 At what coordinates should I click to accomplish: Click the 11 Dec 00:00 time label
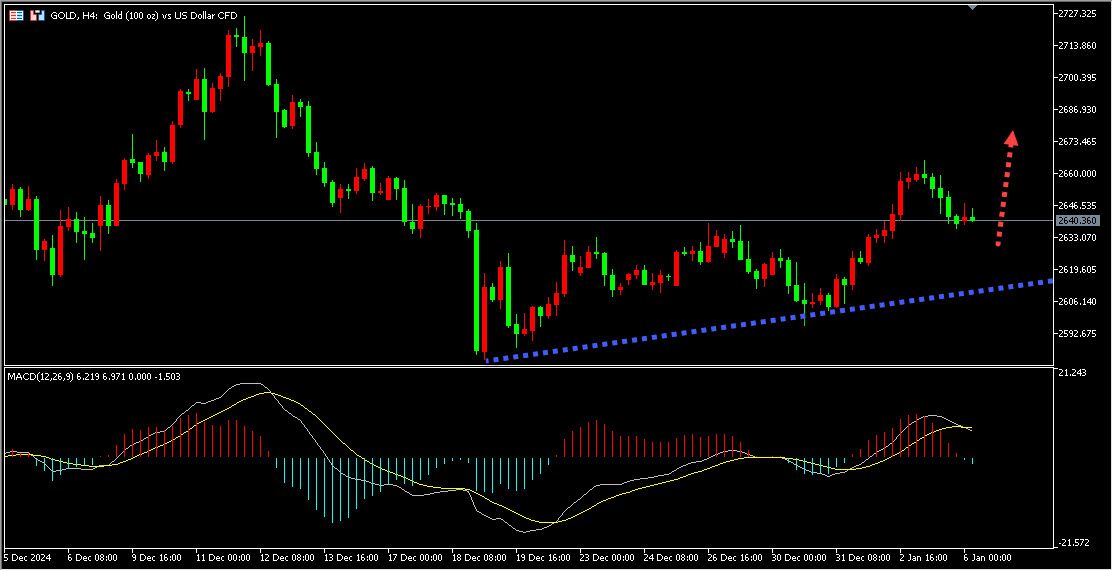pyautogui.click(x=223, y=557)
